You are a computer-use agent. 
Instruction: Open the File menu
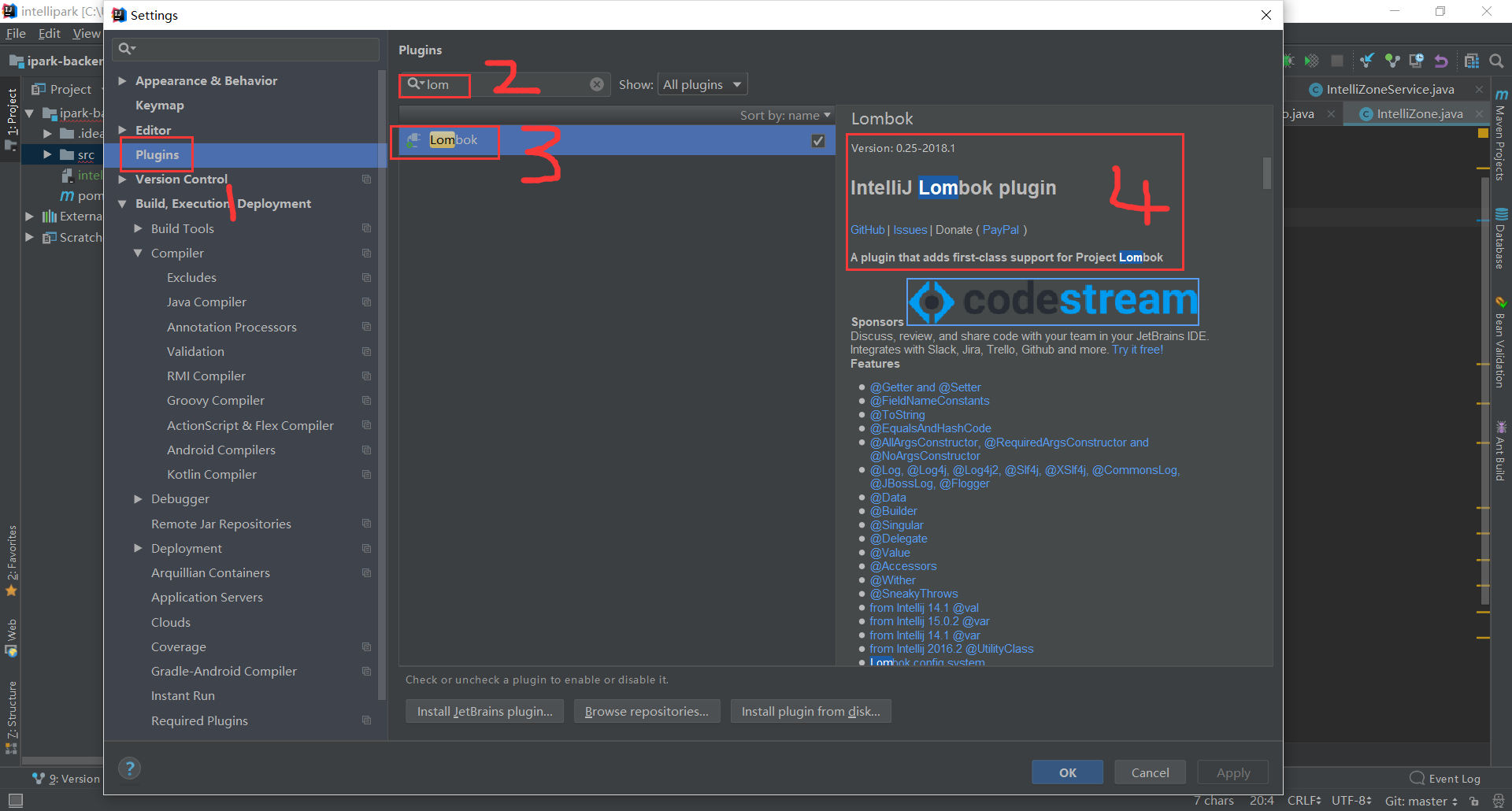click(x=16, y=33)
